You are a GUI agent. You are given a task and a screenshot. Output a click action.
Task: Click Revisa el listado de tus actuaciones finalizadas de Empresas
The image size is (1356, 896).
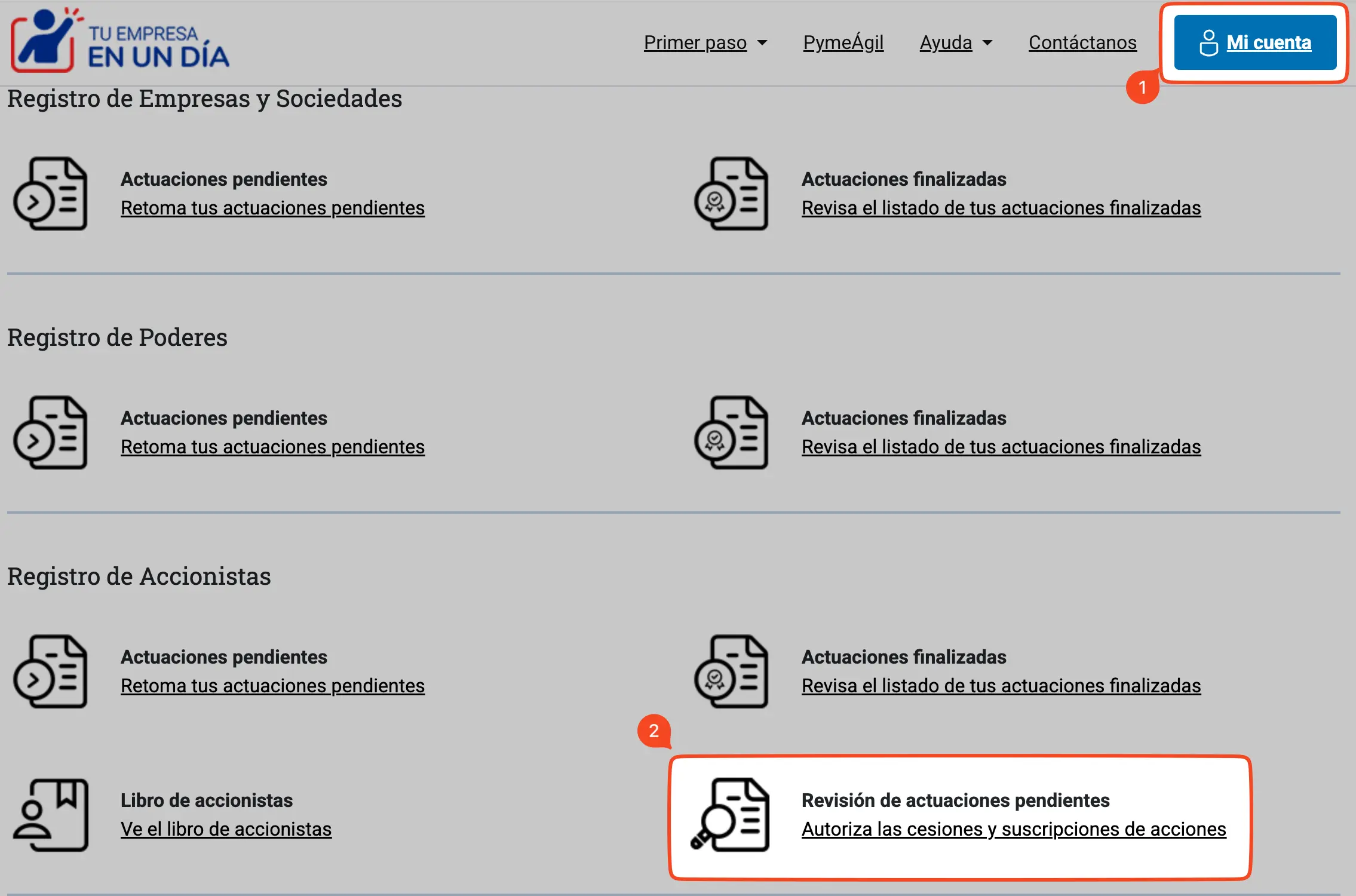pyautogui.click(x=1001, y=208)
